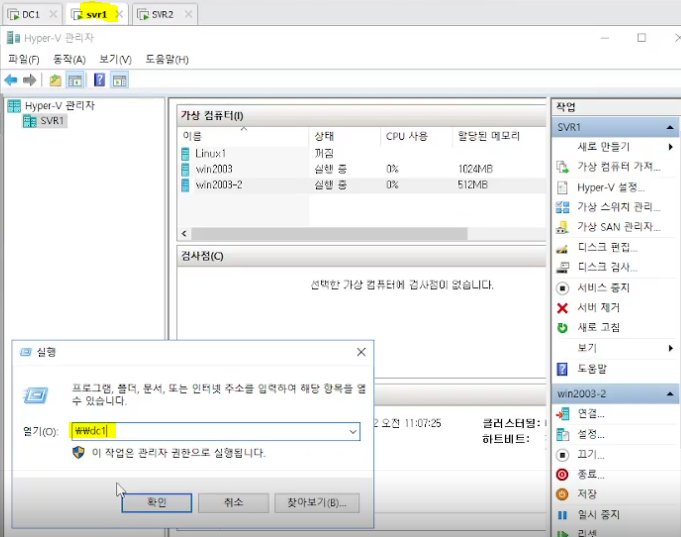Click the VM list horizontal scrollbar left arrow

pyautogui.click(x=184, y=234)
